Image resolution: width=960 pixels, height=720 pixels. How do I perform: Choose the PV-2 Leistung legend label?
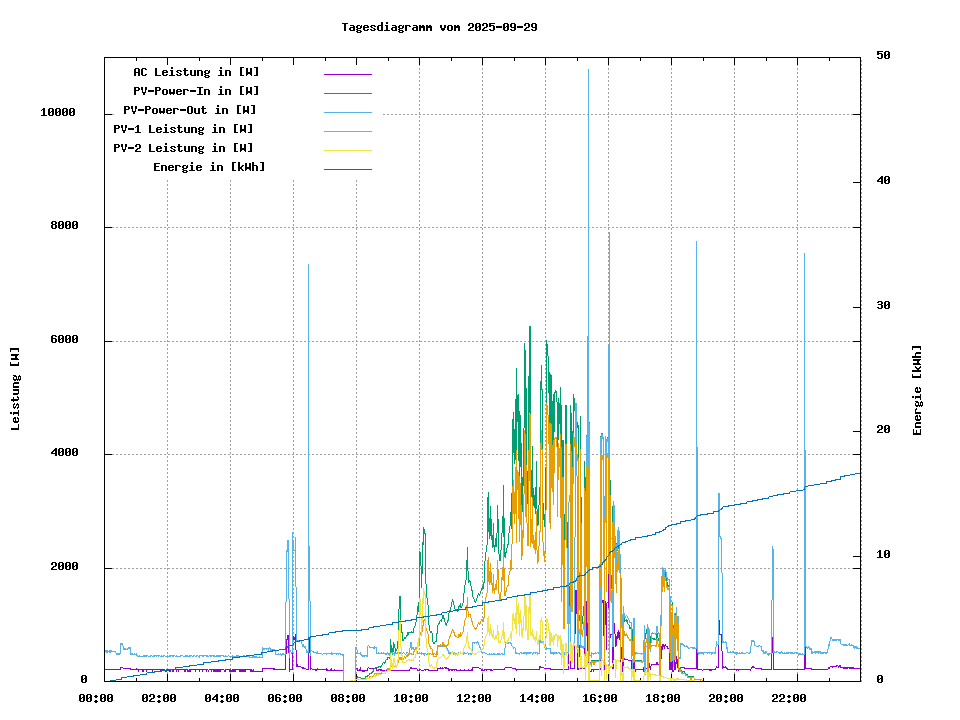click(183, 148)
